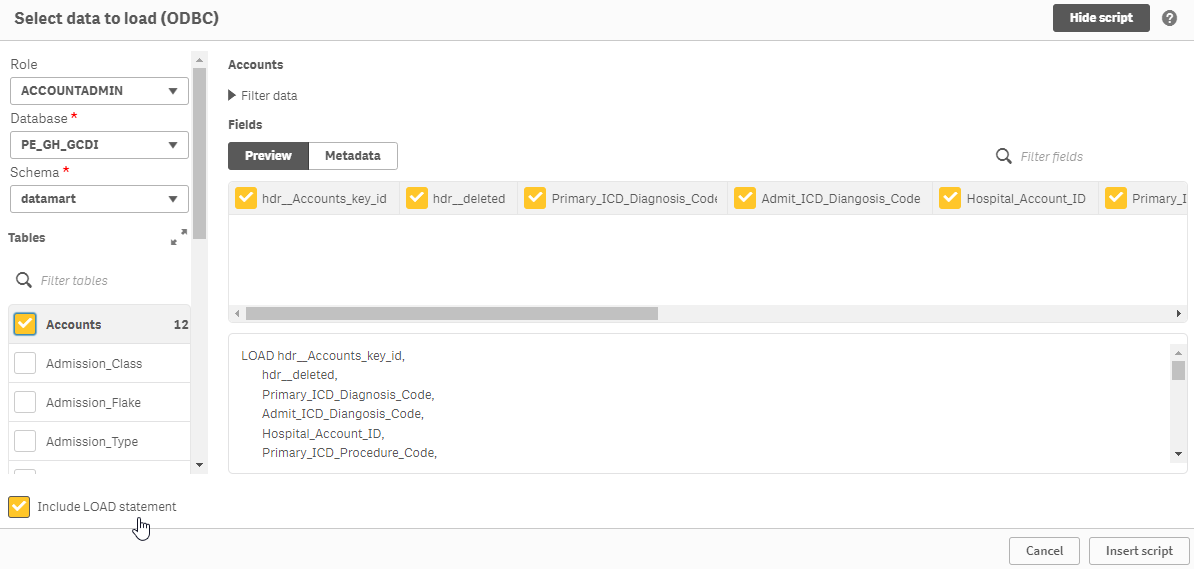This screenshot has width=1194, height=569.
Task: Switch to the Metadata tab
Action: point(352,156)
